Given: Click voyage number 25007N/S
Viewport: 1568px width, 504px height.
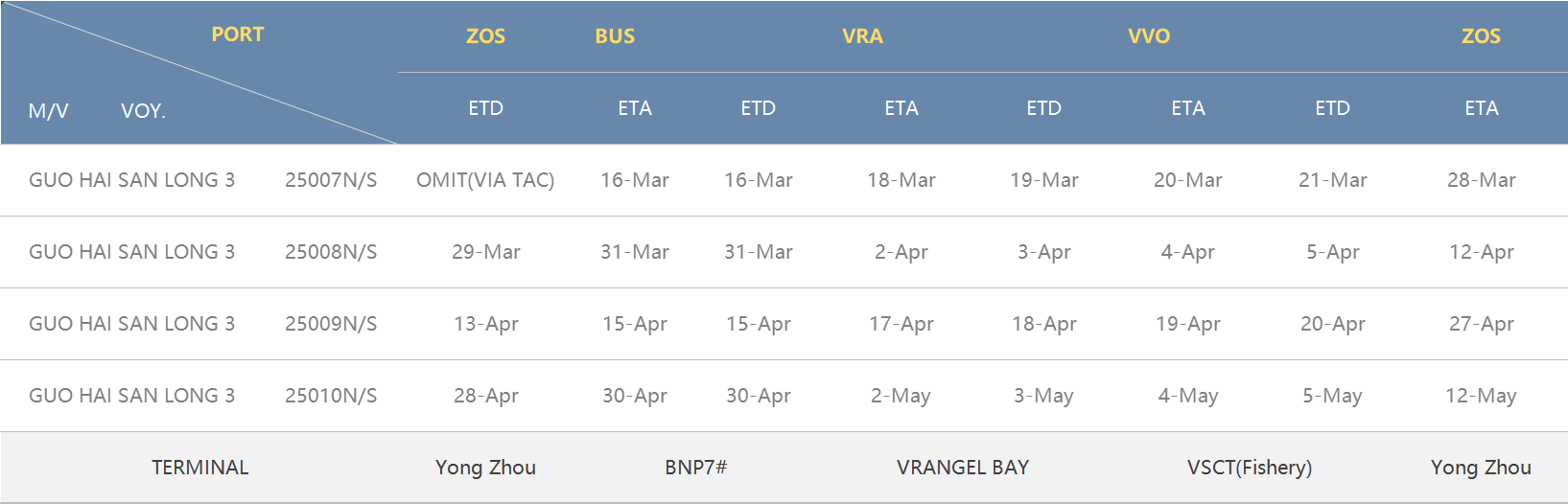Looking at the screenshot, I should pos(331,180).
